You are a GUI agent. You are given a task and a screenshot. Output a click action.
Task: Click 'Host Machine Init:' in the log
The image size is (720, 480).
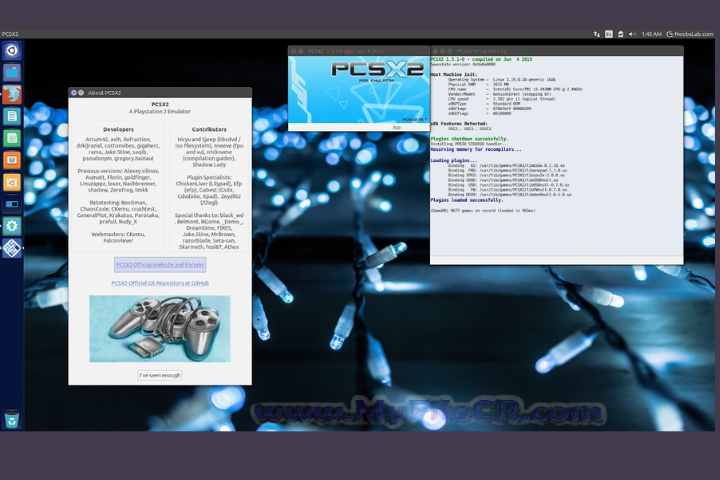454,74
